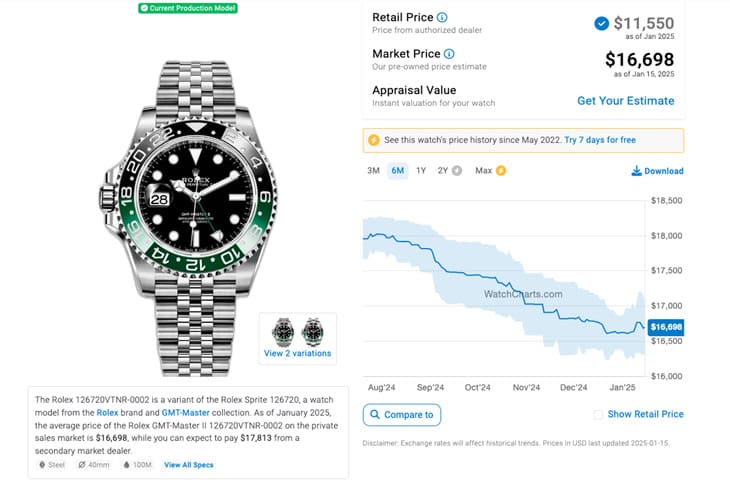Click Try 7 days for free
This screenshot has height=482, width=730.
600,140
